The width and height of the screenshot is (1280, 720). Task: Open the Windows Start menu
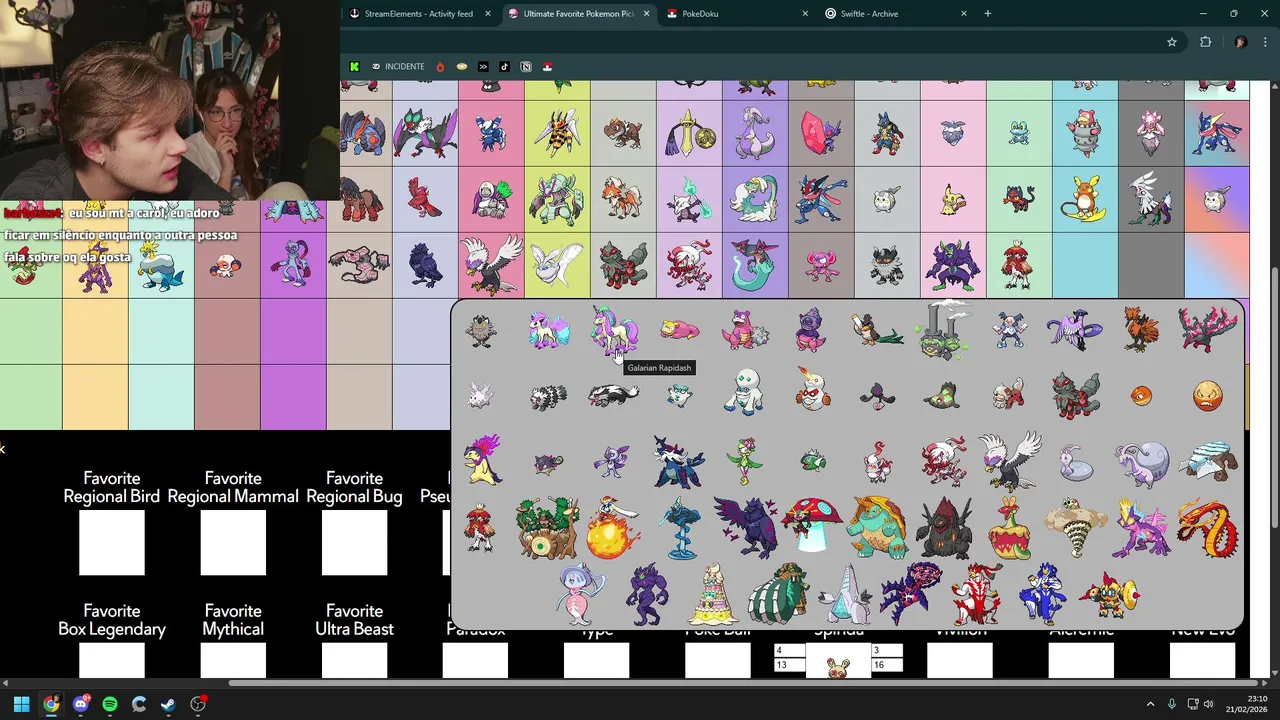21,704
